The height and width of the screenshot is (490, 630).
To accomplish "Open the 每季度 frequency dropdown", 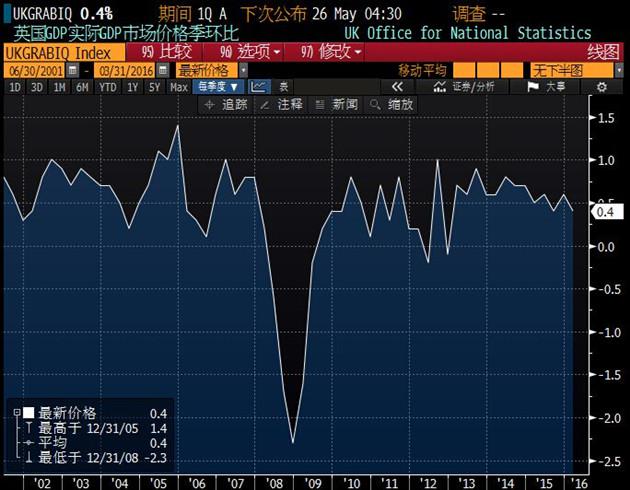I will pos(217,87).
